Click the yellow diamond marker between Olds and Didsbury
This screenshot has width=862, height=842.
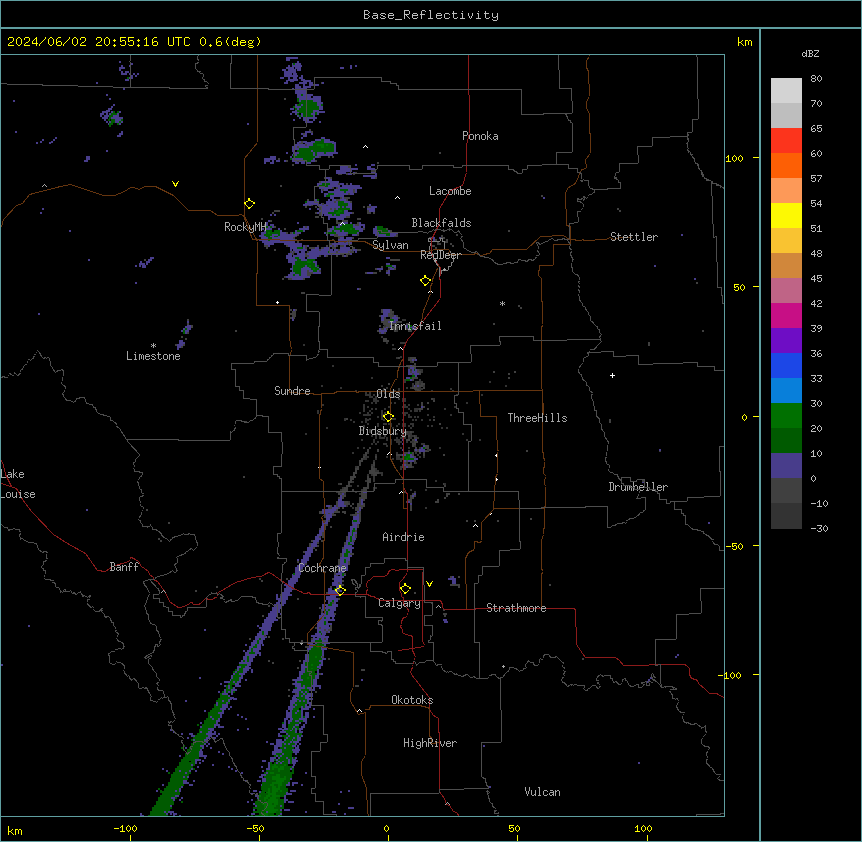[x=388, y=417]
